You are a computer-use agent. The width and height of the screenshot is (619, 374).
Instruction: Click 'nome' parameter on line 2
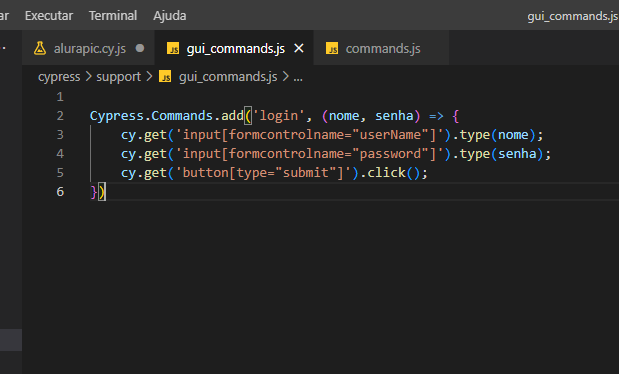pos(344,116)
